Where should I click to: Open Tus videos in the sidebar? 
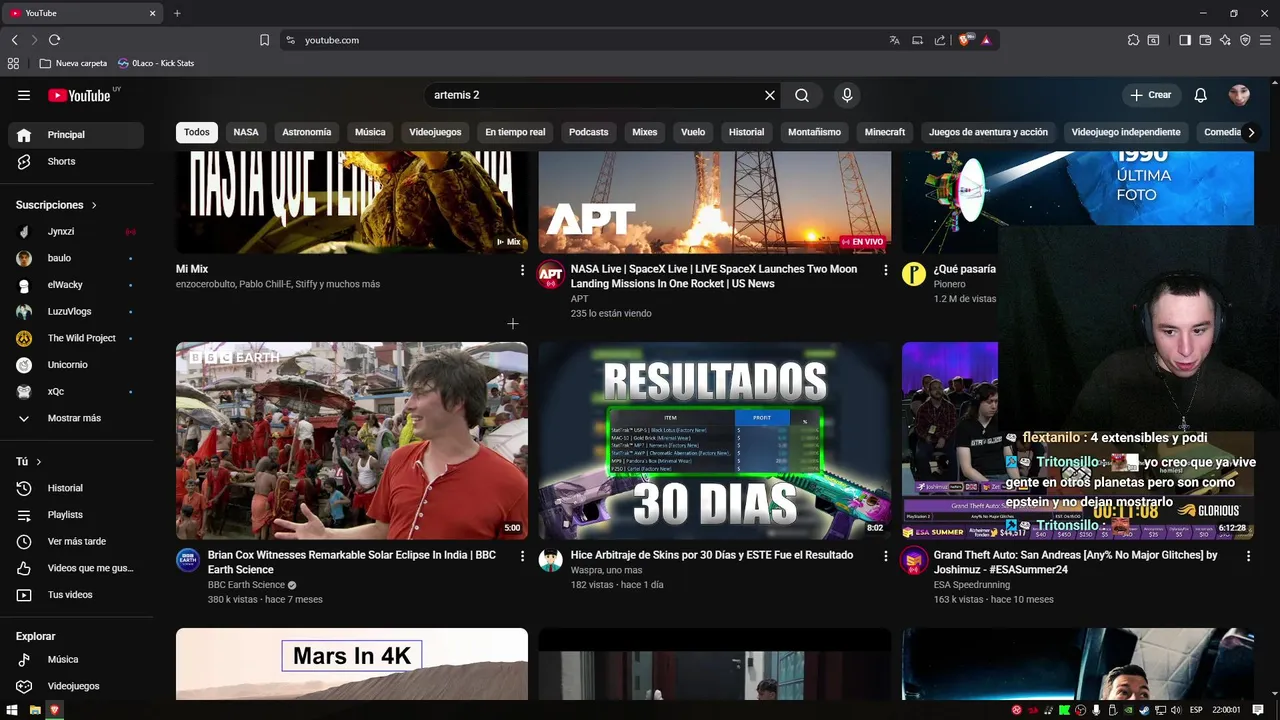[76, 595]
